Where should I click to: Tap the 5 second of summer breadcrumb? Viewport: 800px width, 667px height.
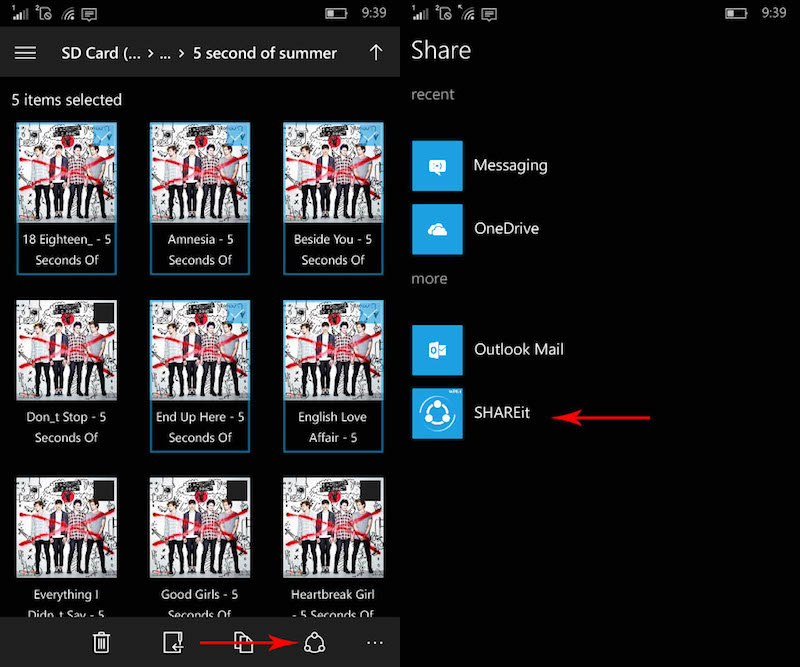[264, 53]
